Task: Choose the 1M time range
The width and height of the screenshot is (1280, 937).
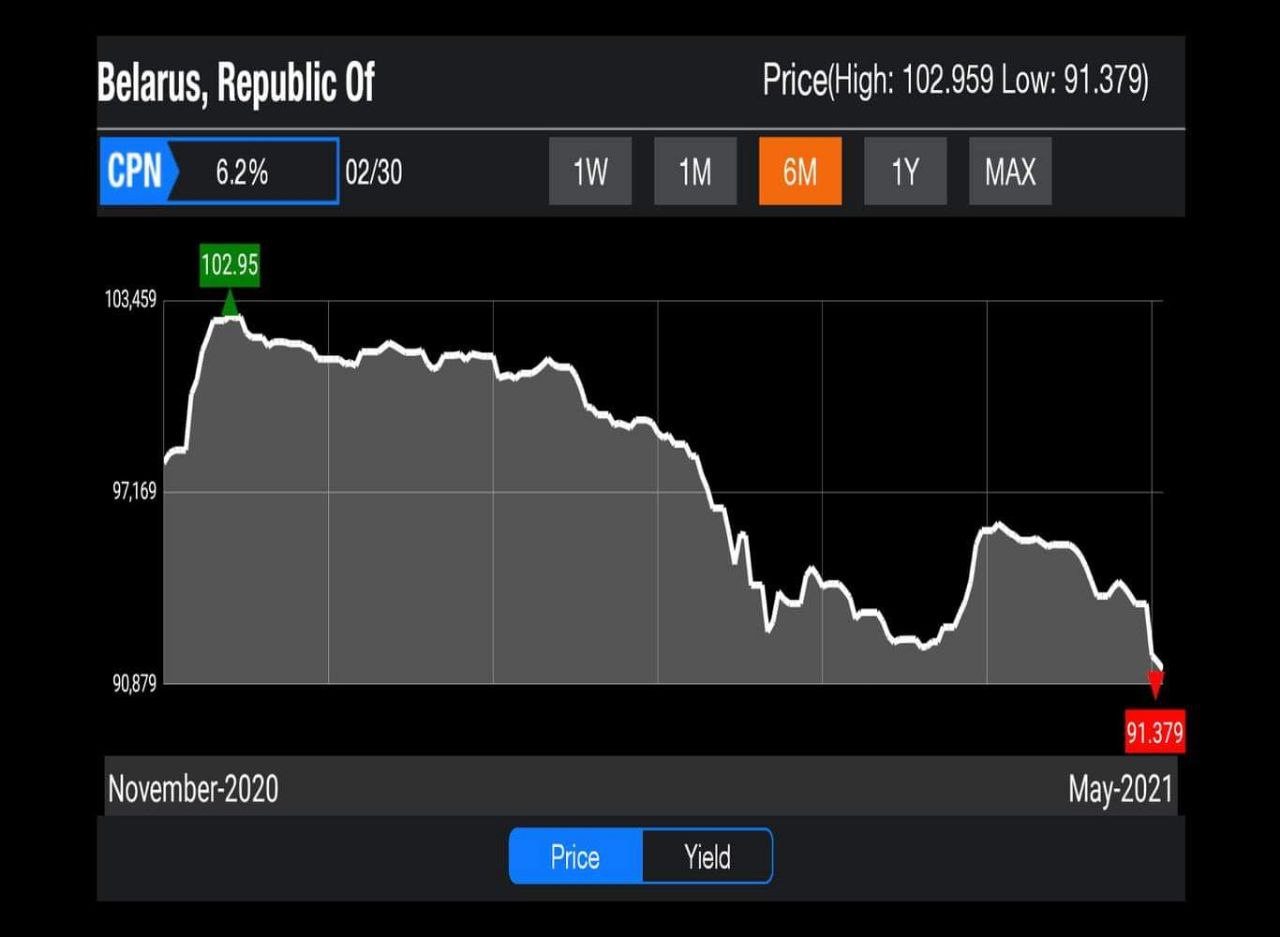Action: (695, 172)
